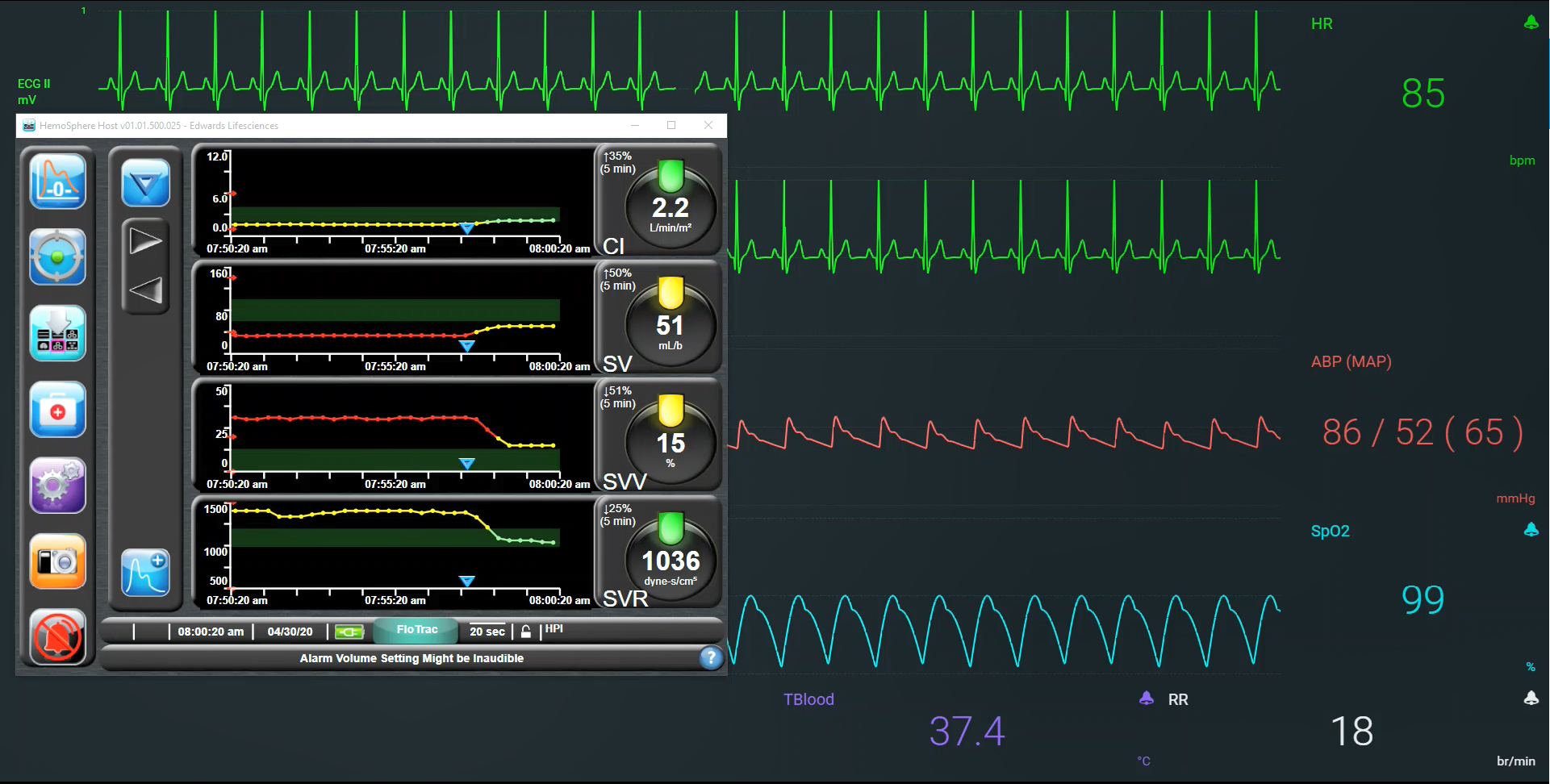Viewport: 1550px width, 784px height.
Task: Move the trend graph back with the left arrow
Action: click(146, 290)
